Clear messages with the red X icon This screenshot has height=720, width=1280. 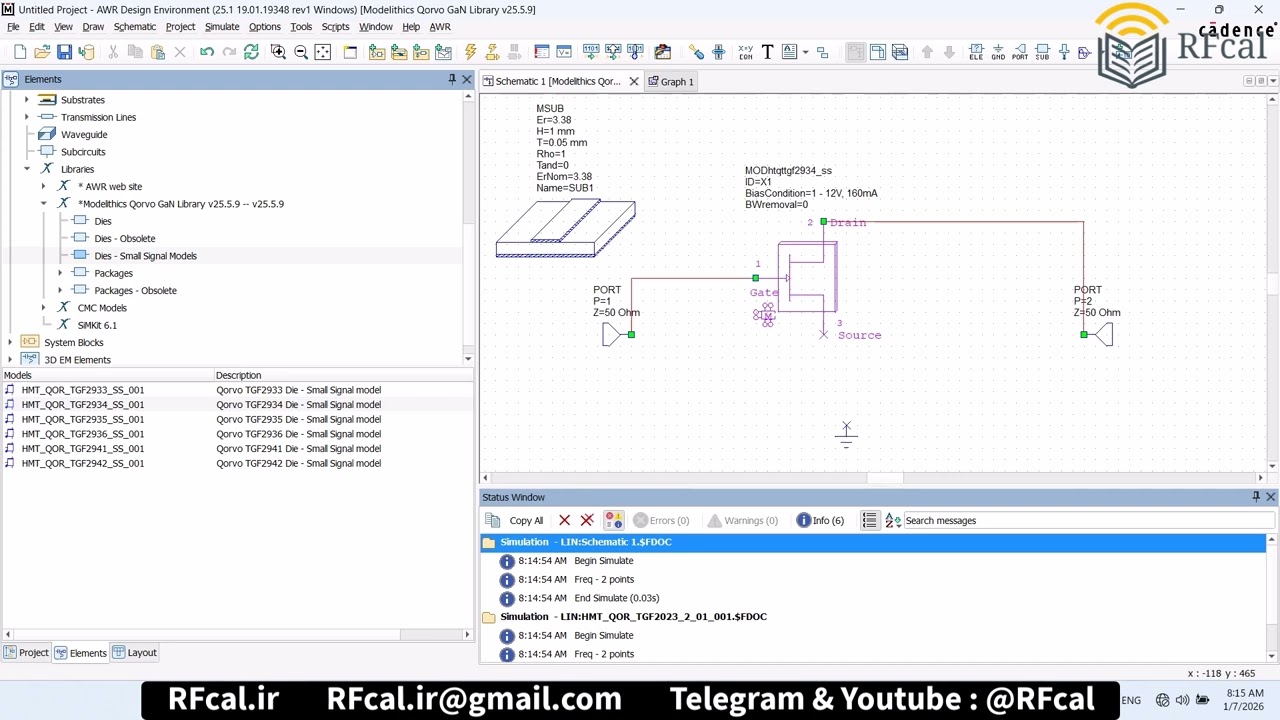[565, 520]
